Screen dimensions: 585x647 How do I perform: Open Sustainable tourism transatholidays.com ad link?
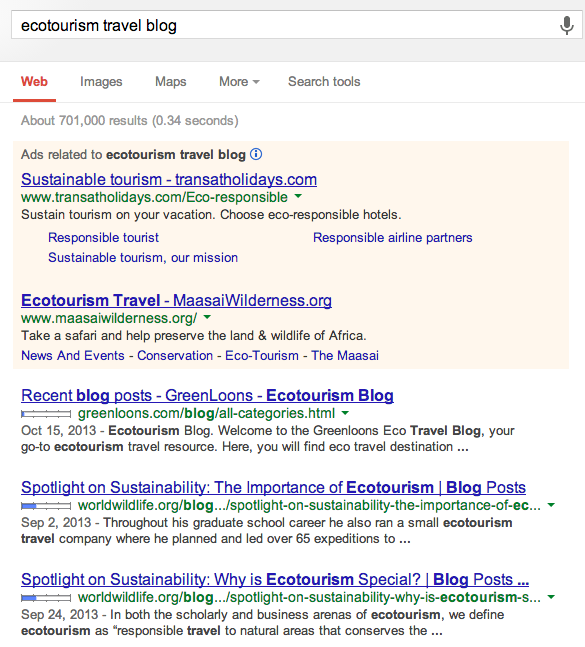169,179
